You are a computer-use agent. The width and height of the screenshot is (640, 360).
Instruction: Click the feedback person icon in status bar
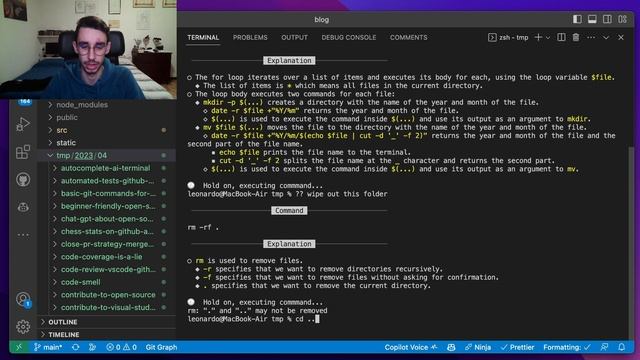pyautogui.click(x=604, y=347)
